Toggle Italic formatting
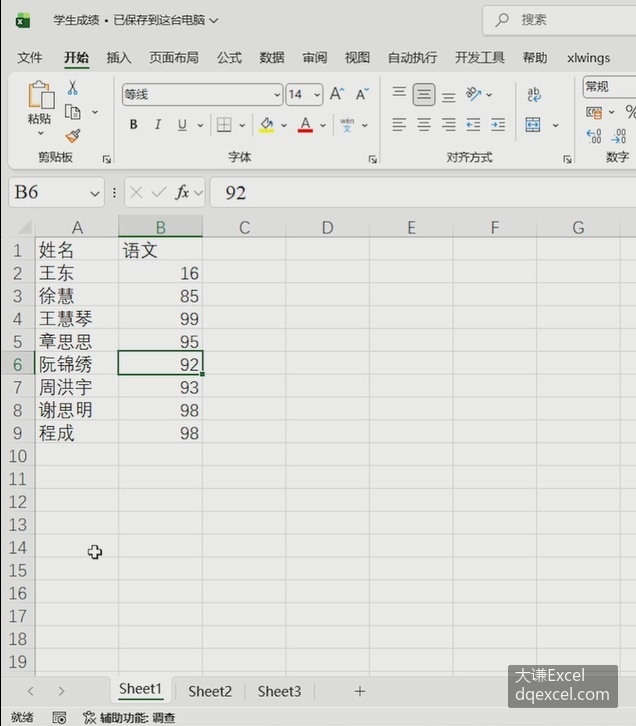Viewport: 636px width, 726px height. (158, 125)
